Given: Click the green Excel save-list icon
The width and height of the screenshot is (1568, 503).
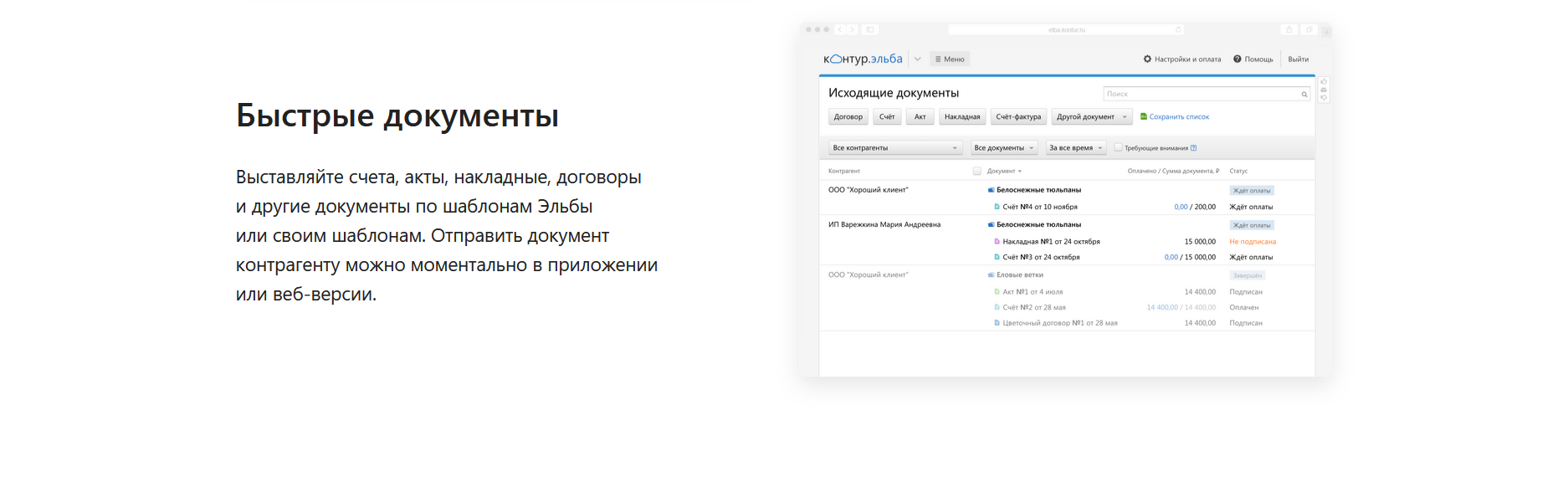Looking at the screenshot, I should tap(1144, 117).
